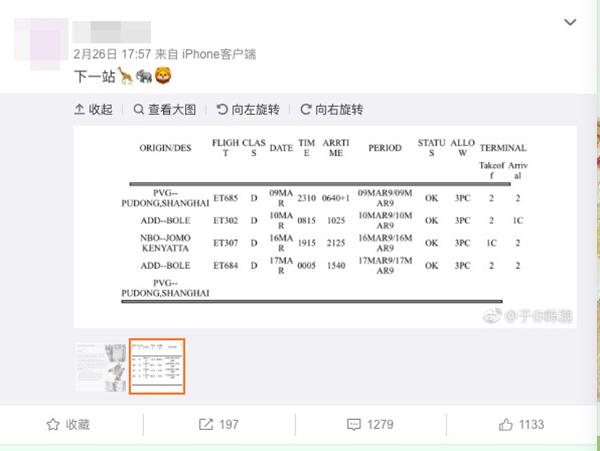This screenshot has height=451, width=600.
Task: Click the iPhone客户端 source link
Action: coord(219,54)
